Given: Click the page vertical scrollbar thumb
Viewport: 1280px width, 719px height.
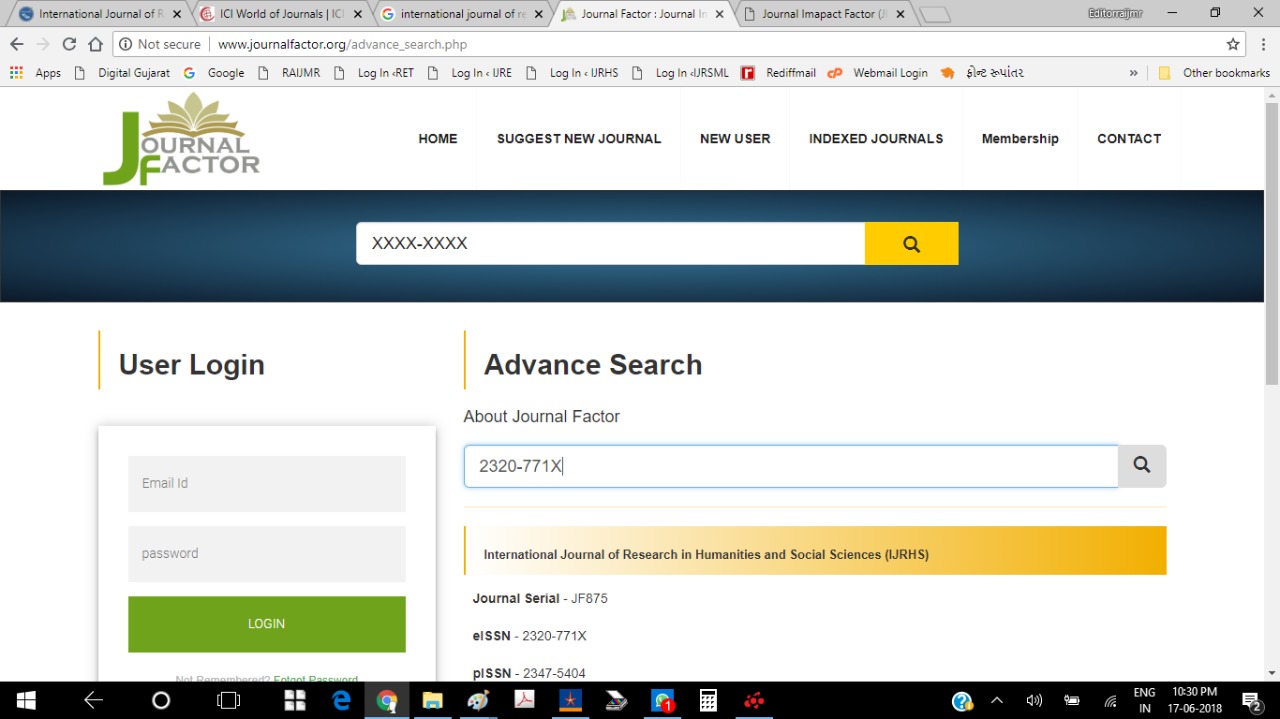Looking at the screenshot, I should tap(1271, 243).
